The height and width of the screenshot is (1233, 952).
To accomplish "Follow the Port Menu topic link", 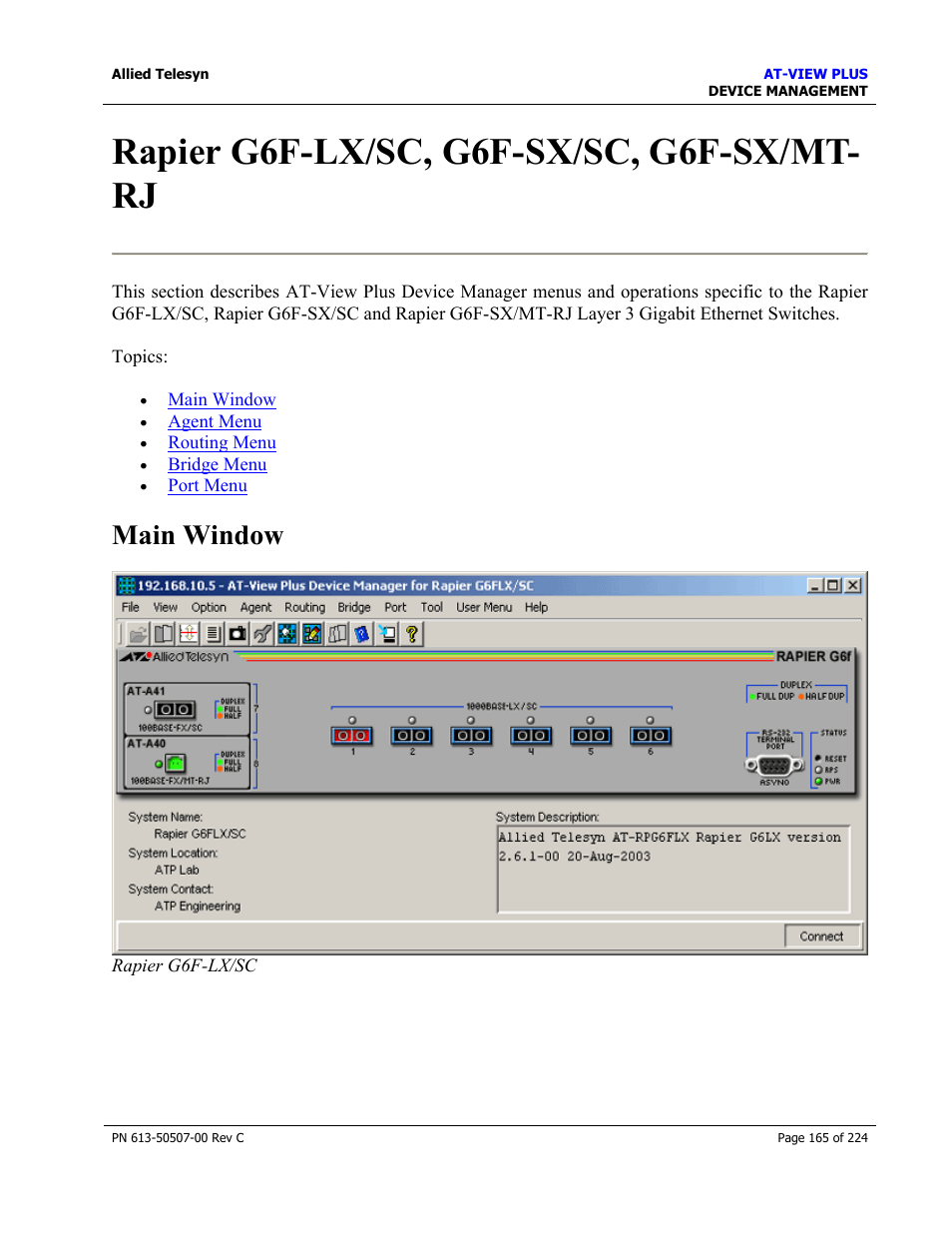I will pyautogui.click(x=208, y=485).
